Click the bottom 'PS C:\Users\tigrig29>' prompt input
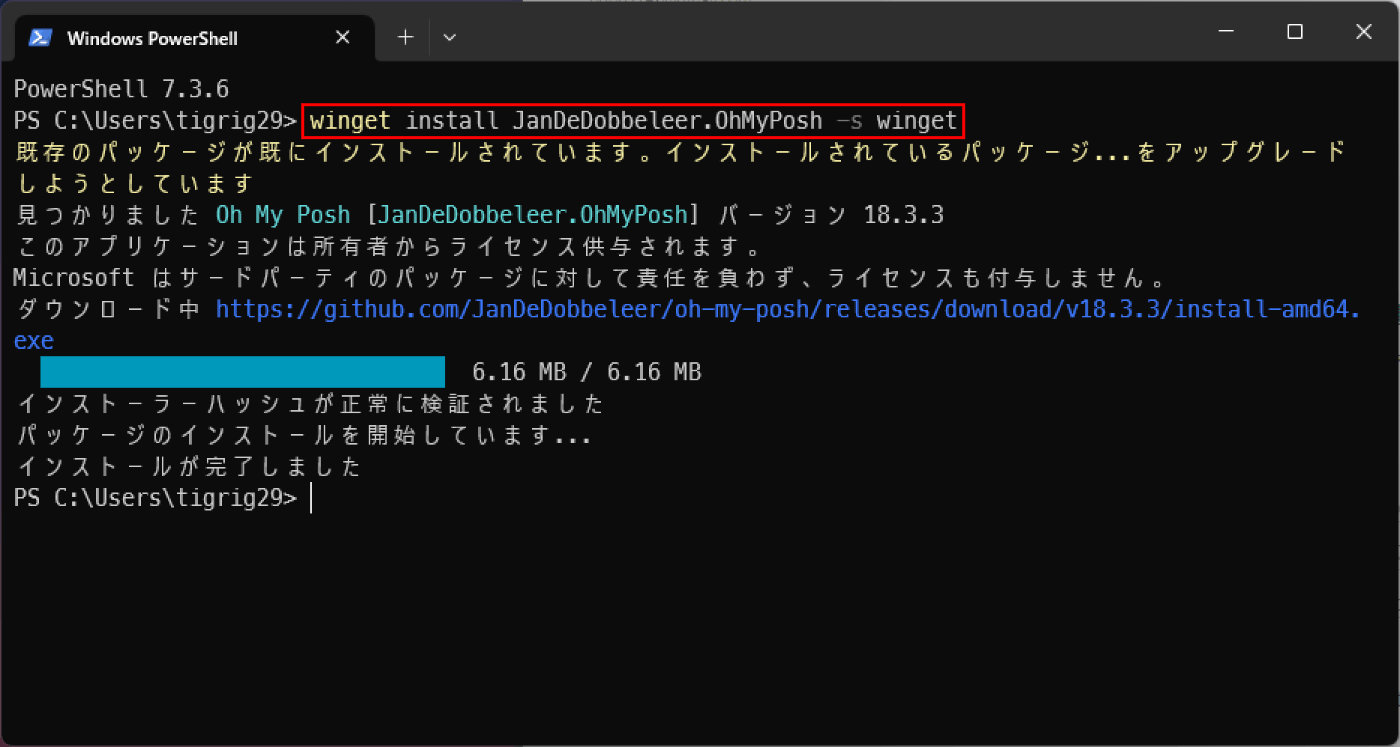Viewport: 1400px width, 747px height. pos(155,498)
